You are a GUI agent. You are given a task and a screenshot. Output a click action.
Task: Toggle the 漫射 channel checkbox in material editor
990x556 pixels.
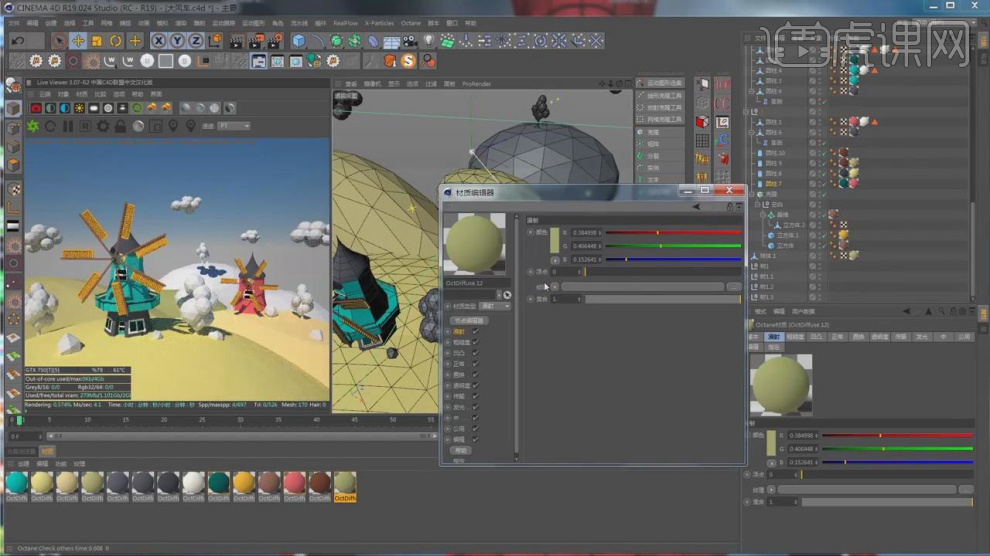pyautogui.click(x=475, y=331)
